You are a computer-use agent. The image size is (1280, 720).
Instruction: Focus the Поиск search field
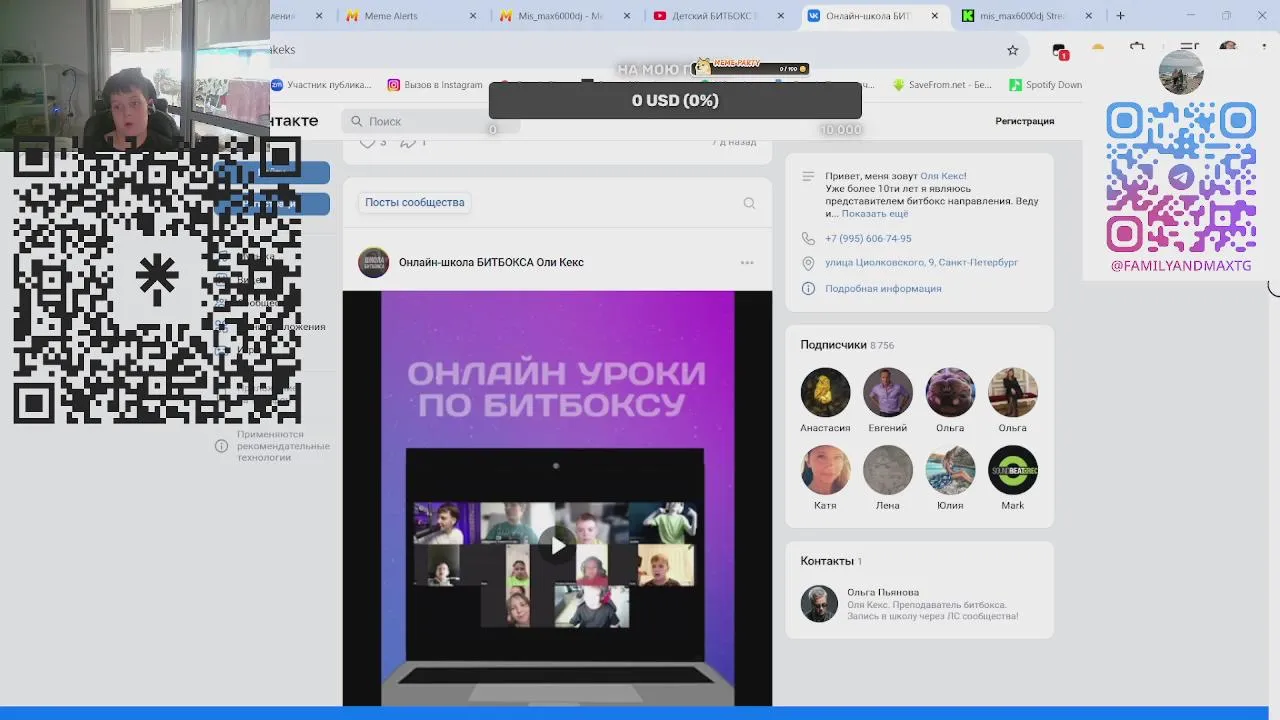pyautogui.click(x=430, y=121)
